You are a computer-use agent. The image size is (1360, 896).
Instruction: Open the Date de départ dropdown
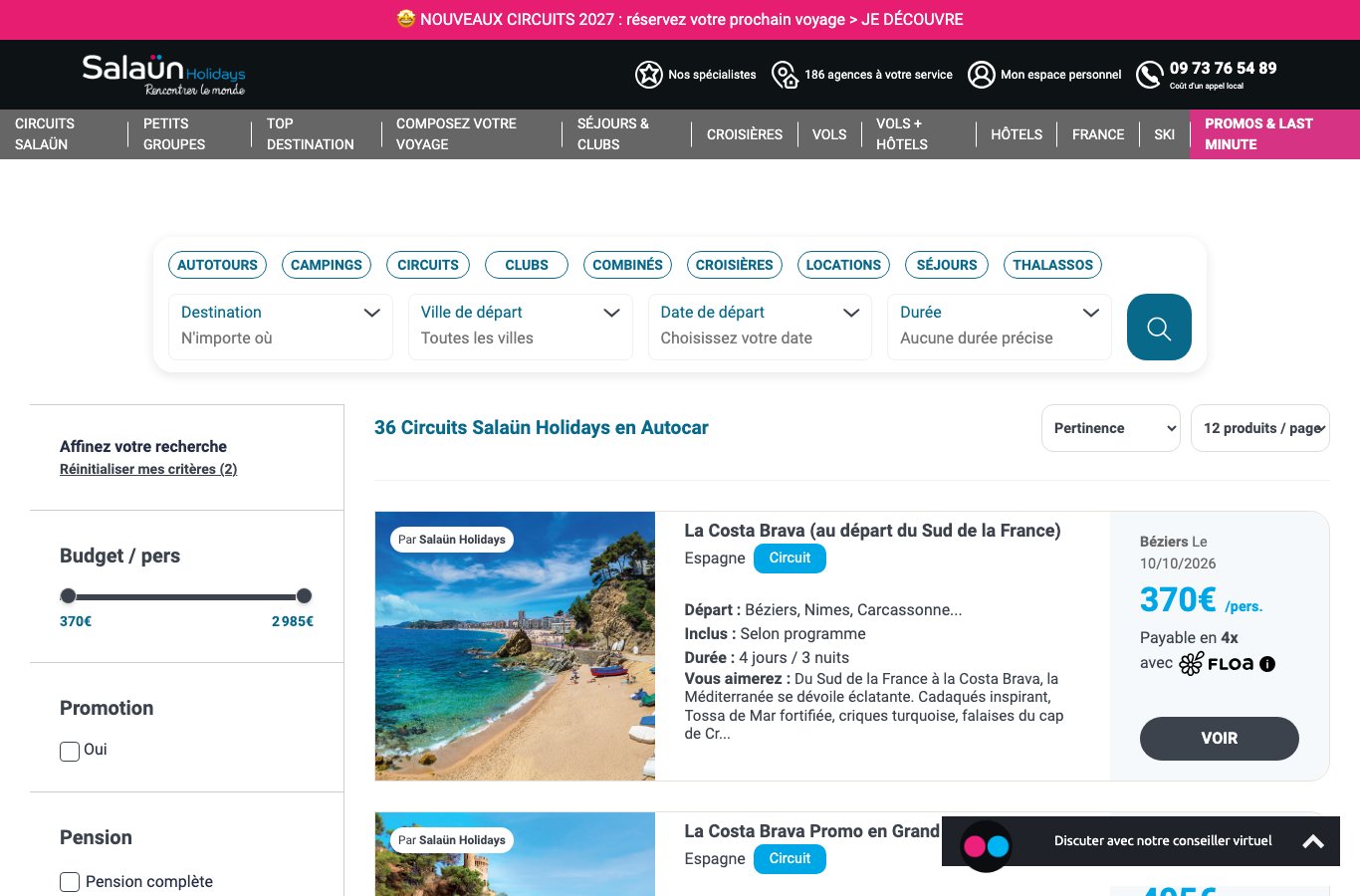[760, 327]
